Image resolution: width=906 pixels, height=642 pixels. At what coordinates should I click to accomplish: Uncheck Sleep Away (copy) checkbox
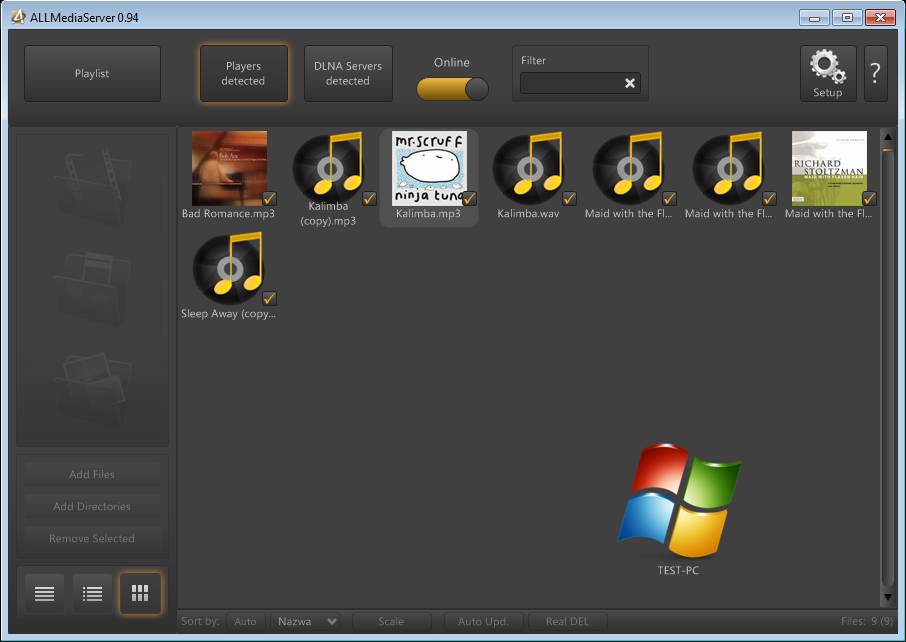[269, 298]
